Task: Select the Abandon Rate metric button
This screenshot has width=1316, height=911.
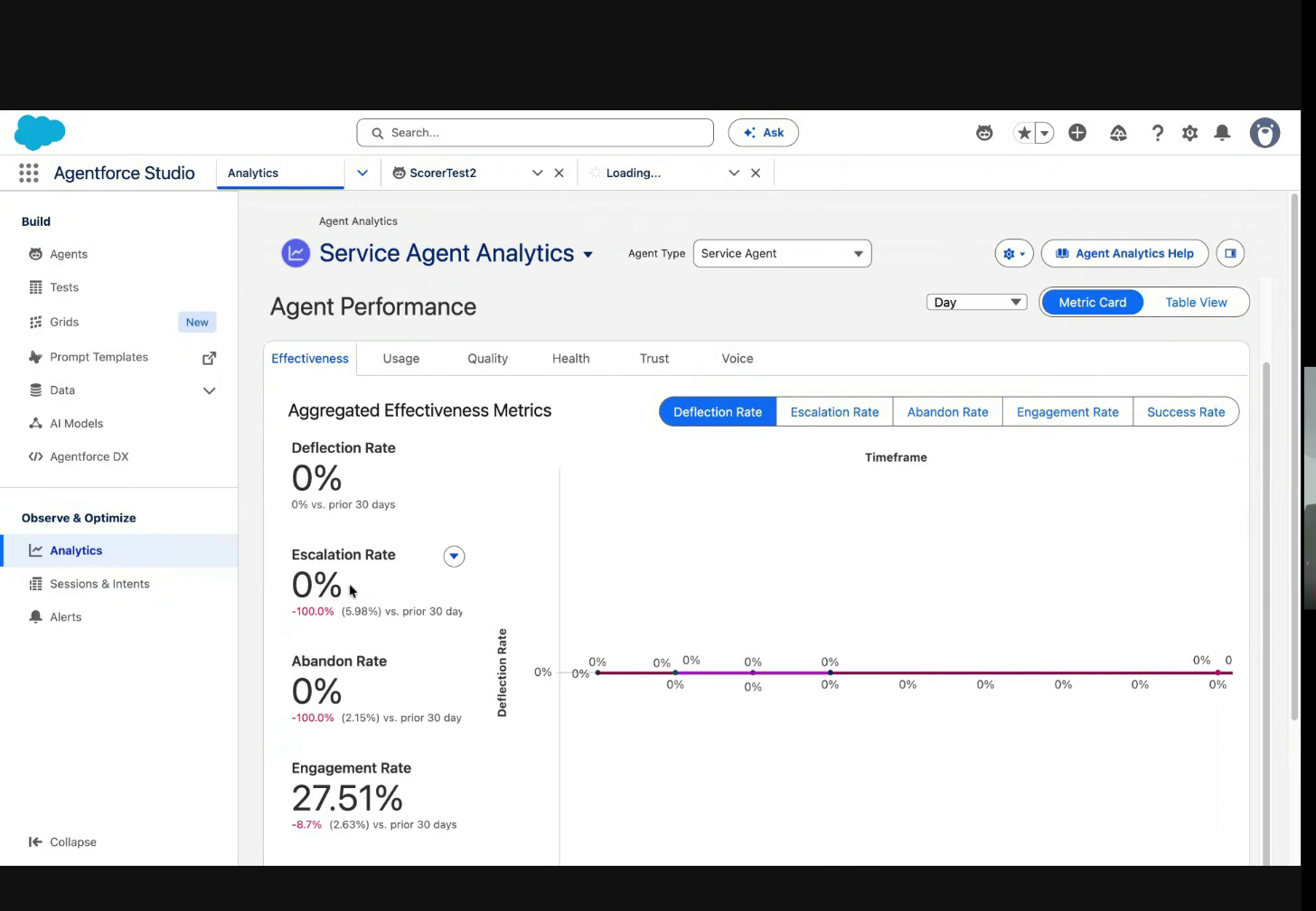Action: point(947,412)
